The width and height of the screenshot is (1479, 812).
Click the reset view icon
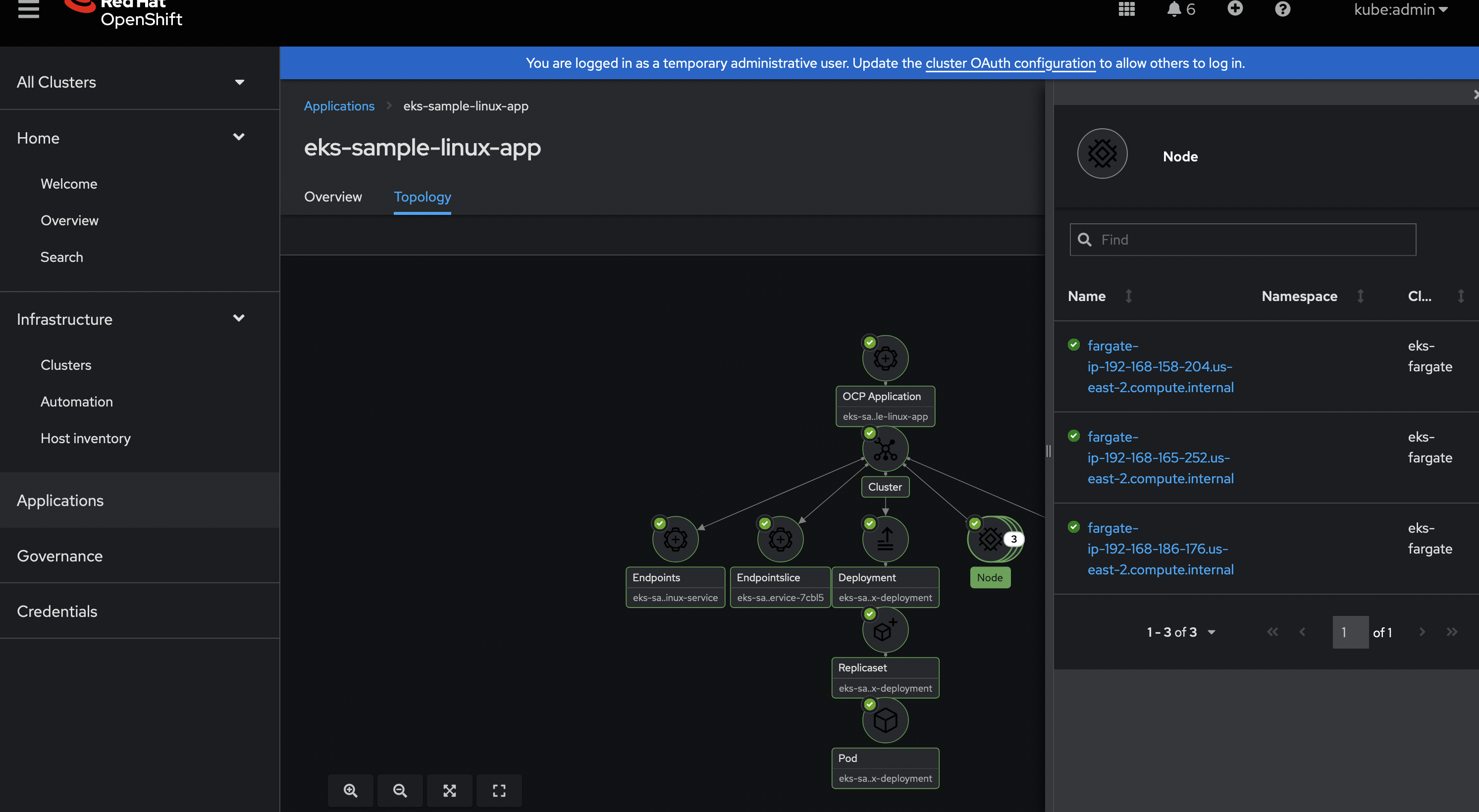tap(499, 790)
